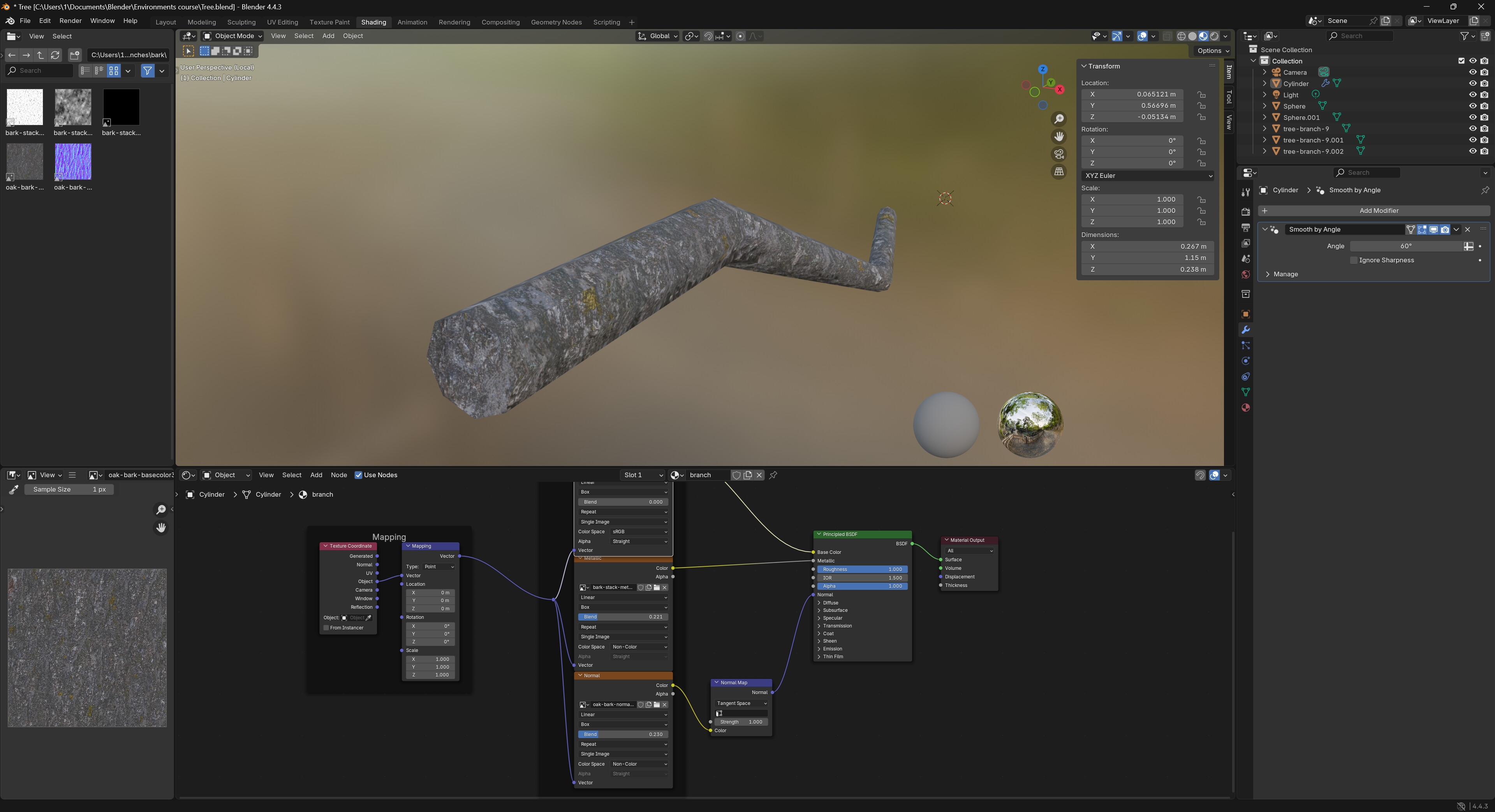Select the Material Properties sphere icon tab

pyautogui.click(x=1245, y=408)
